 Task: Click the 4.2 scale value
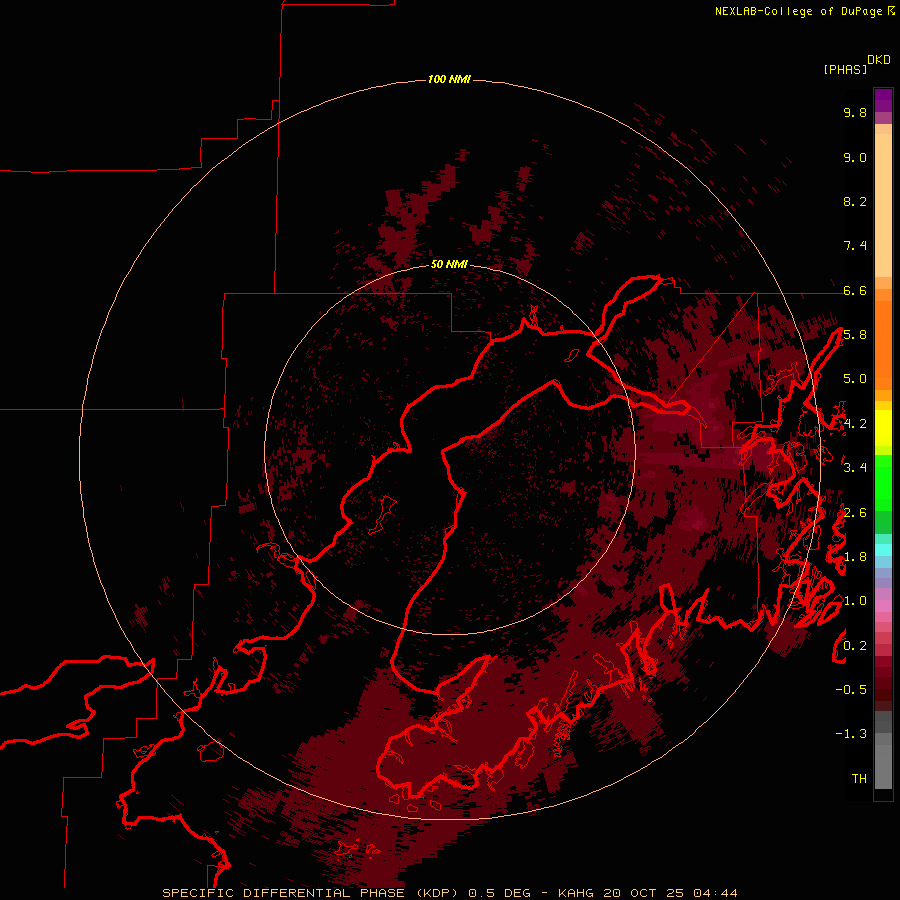tap(855, 424)
